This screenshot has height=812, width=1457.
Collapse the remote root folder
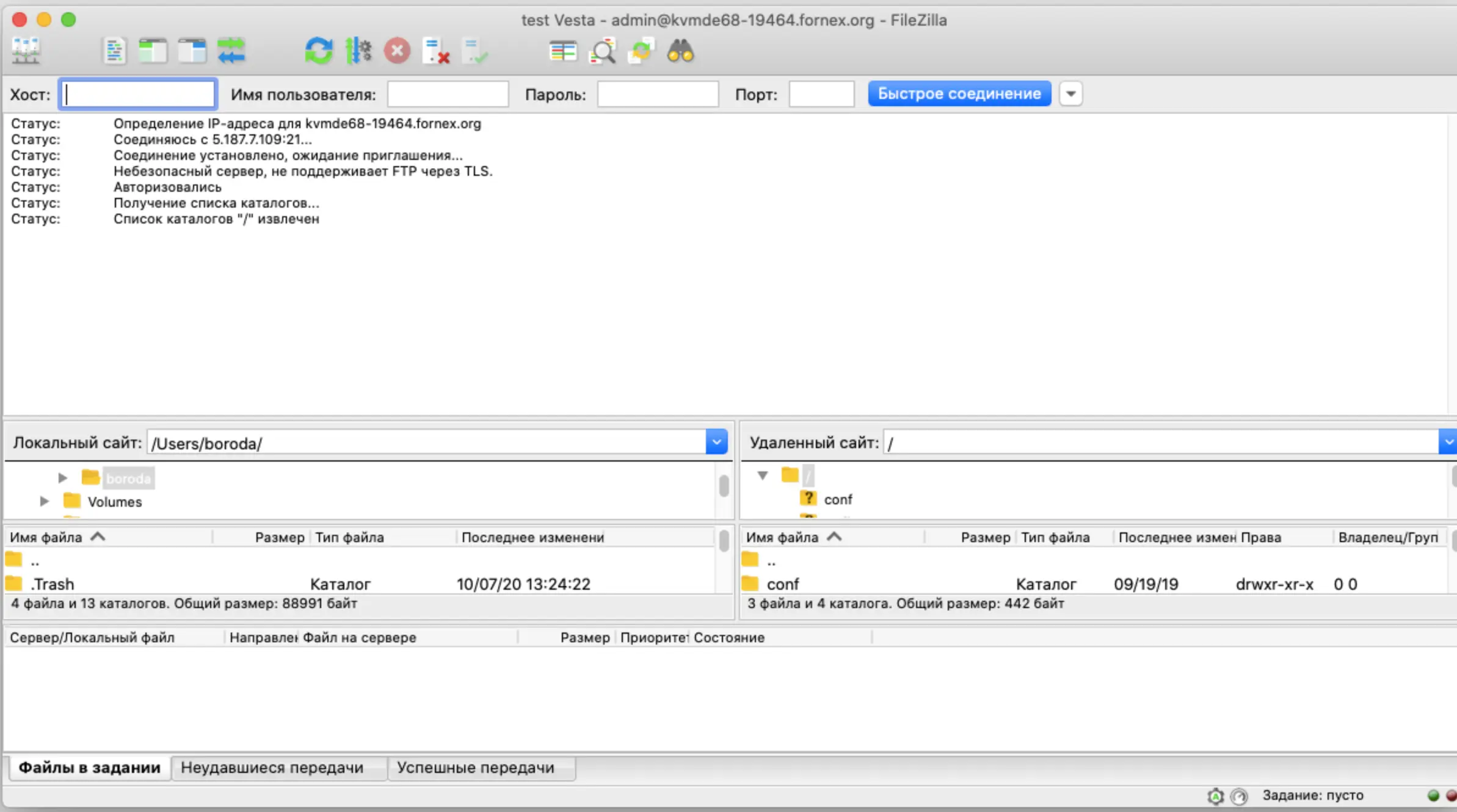click(763, 475)
